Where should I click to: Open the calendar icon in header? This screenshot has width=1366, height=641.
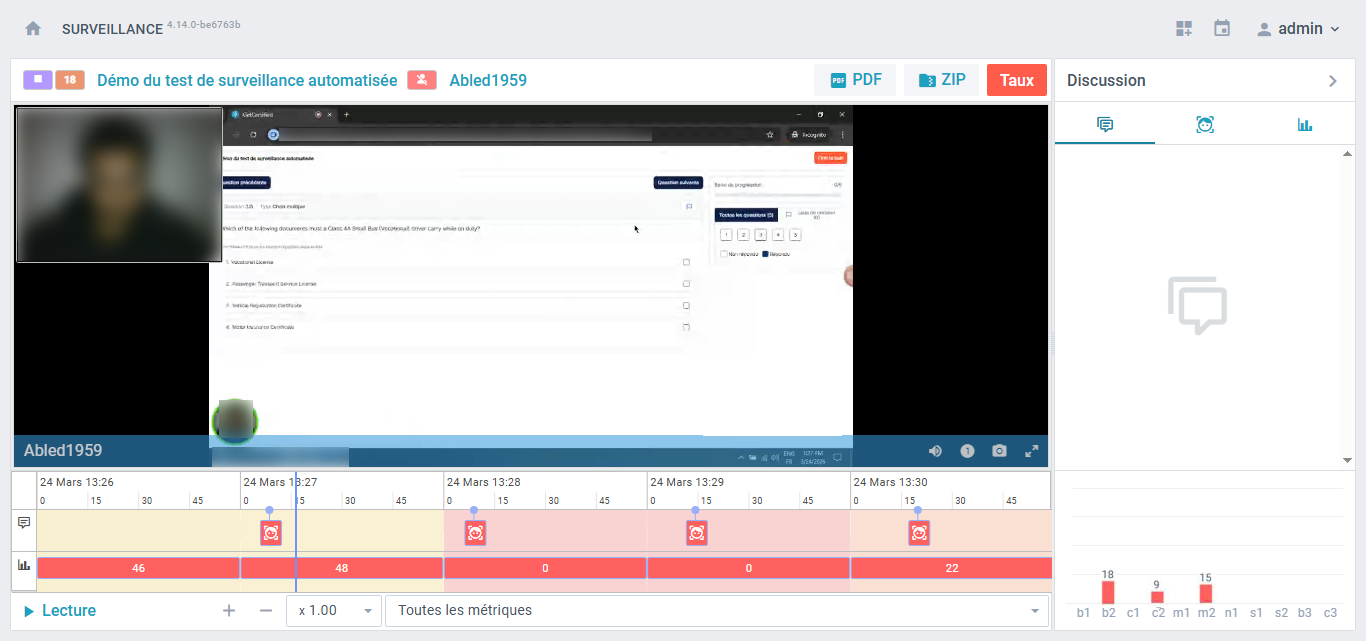tap(1222, 29)
